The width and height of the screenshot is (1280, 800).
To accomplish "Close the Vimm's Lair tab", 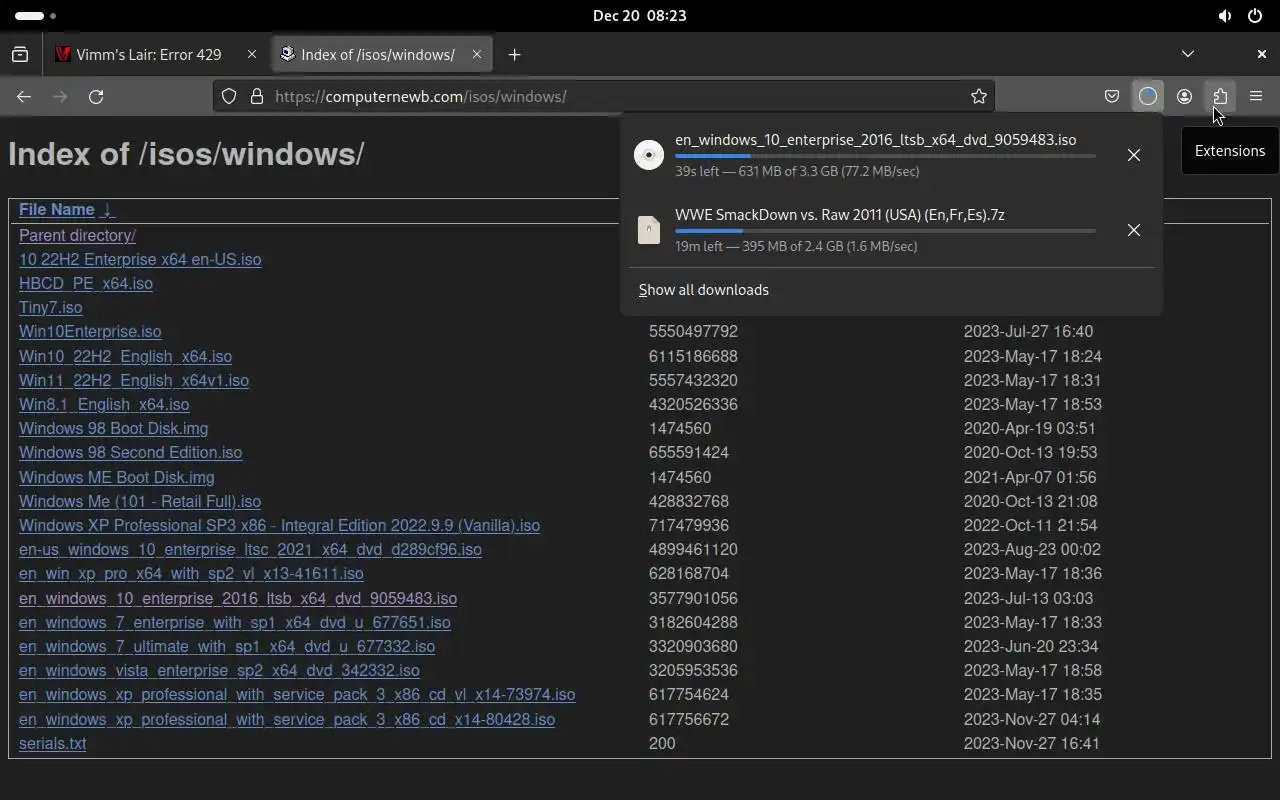I will click(x=252, y=54).
